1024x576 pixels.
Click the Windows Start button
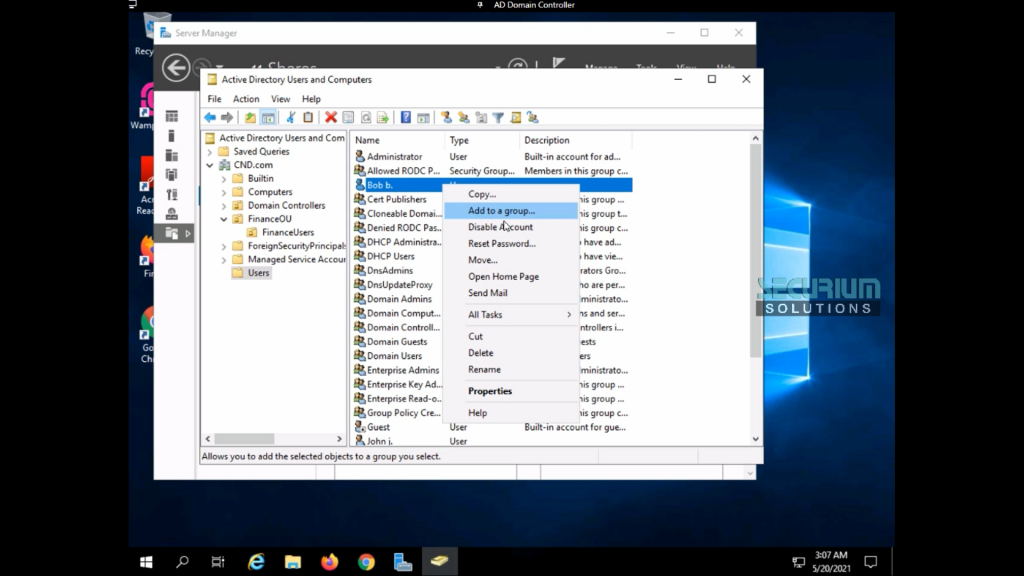pos(146,562)
